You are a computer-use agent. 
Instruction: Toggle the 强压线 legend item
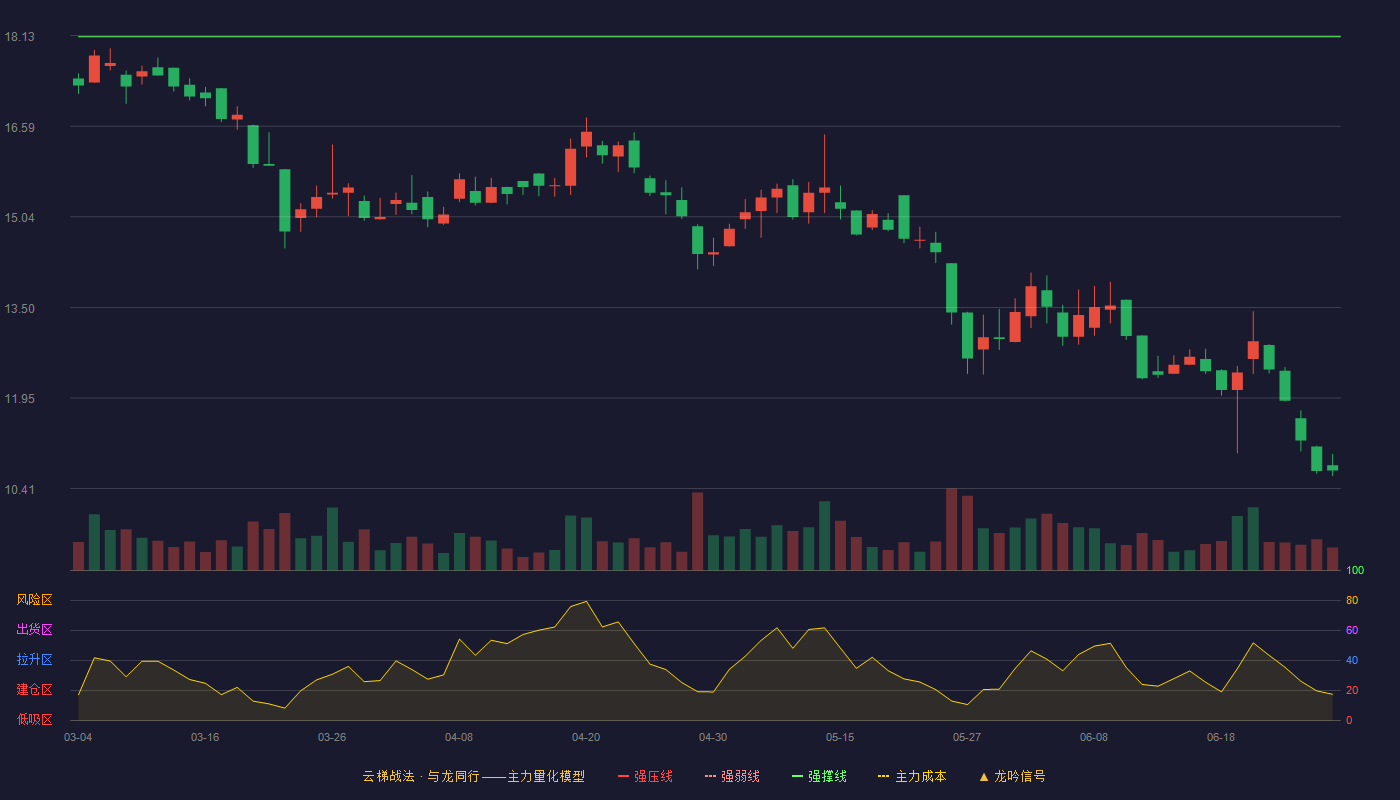645,776
